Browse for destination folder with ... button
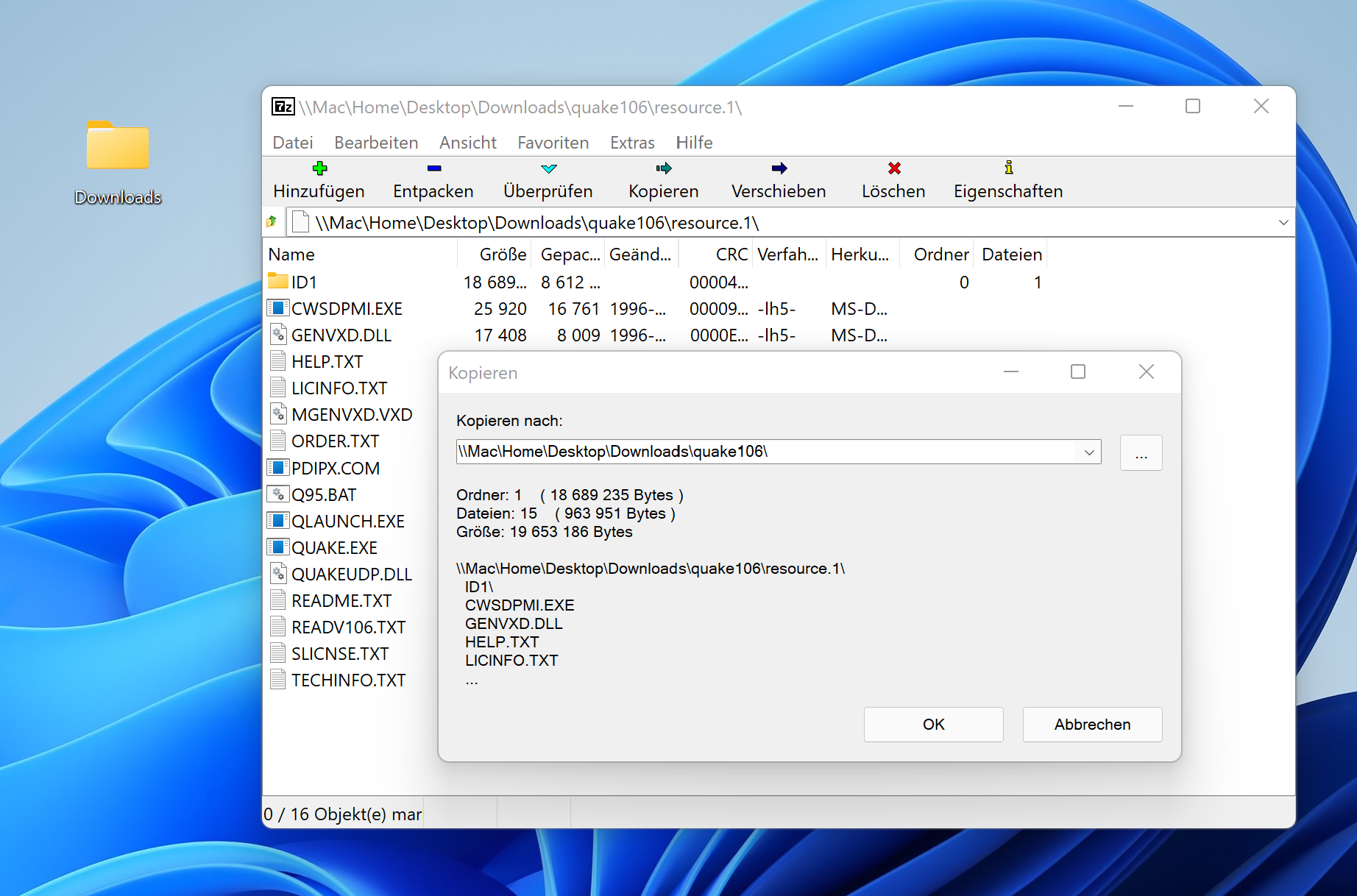 pyautogui.click(x=1141, y=452)
